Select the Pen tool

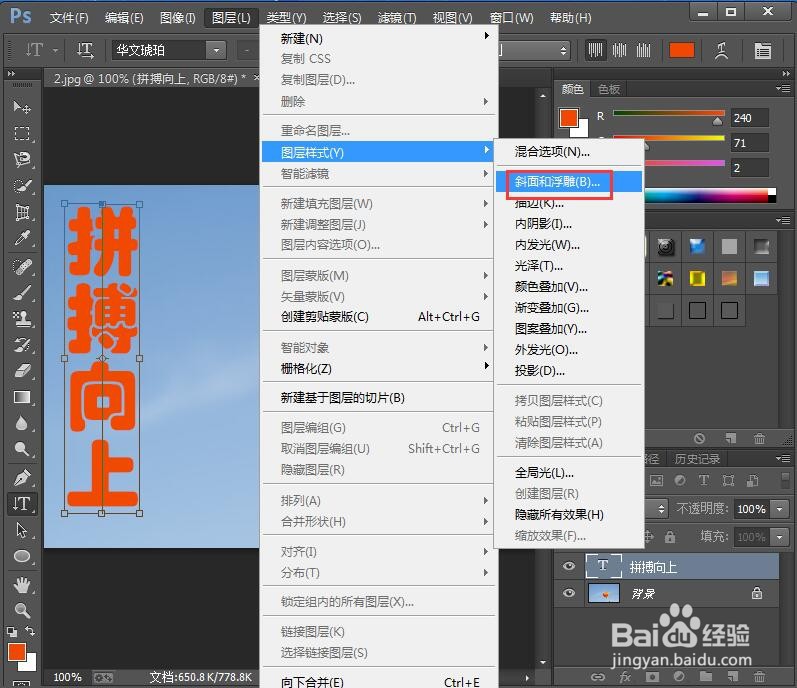tap(21, 477)
